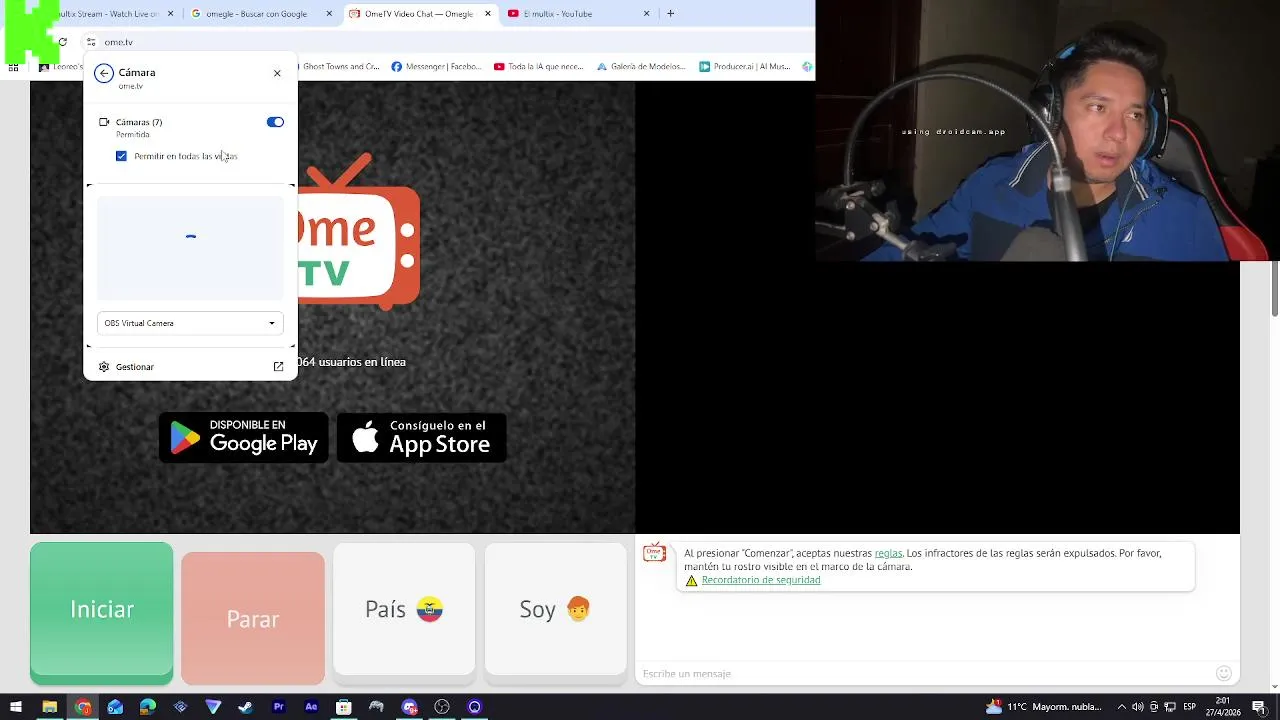Click the camera icon next to Cámaras (7)

[104, 122]
